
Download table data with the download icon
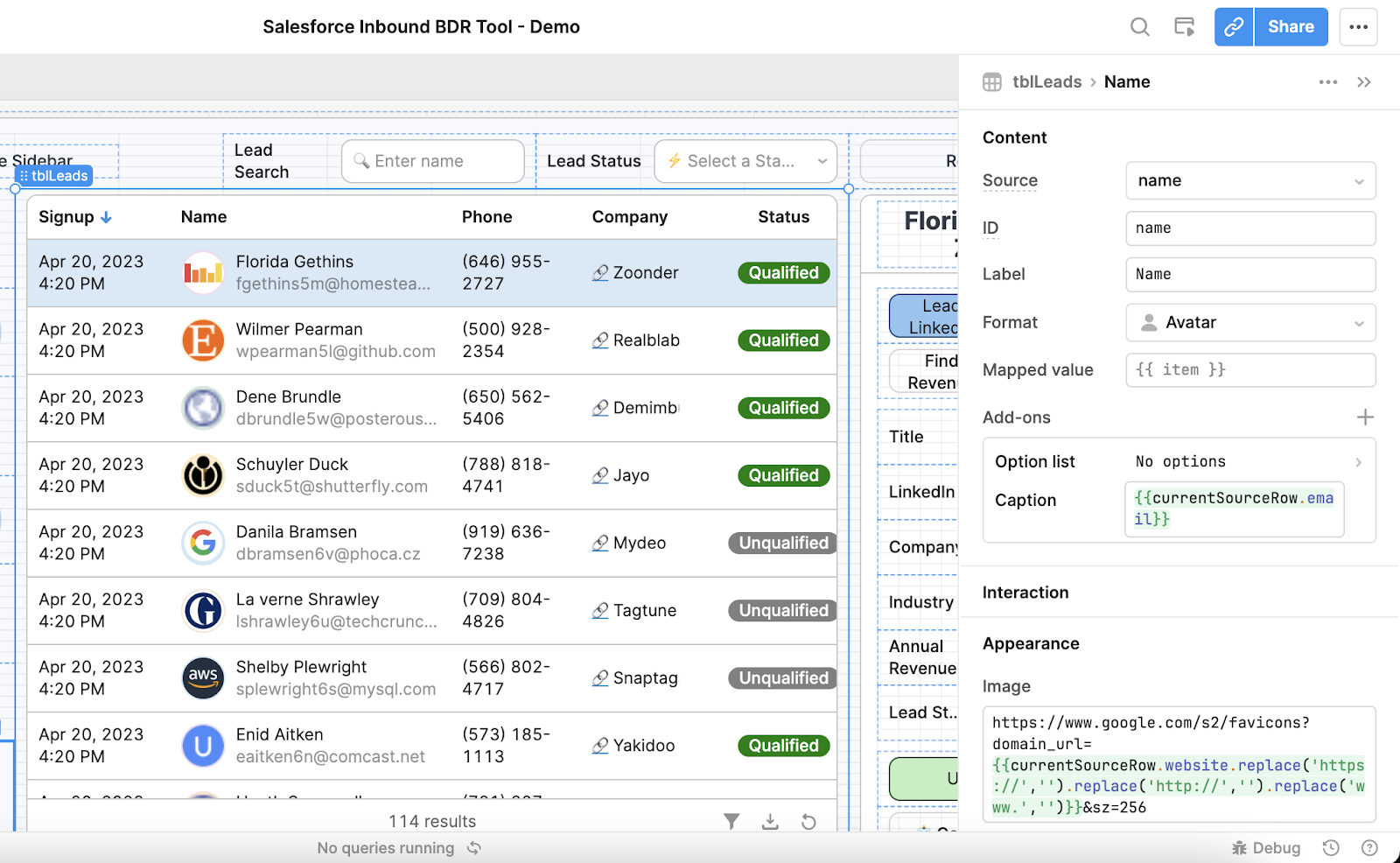pos(770,821)
